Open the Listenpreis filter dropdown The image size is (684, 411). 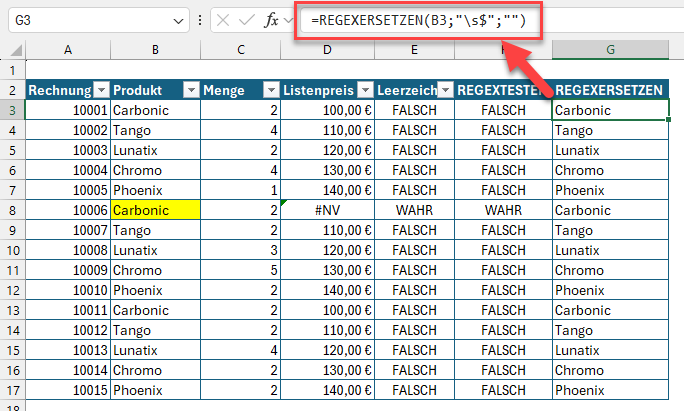365,91
